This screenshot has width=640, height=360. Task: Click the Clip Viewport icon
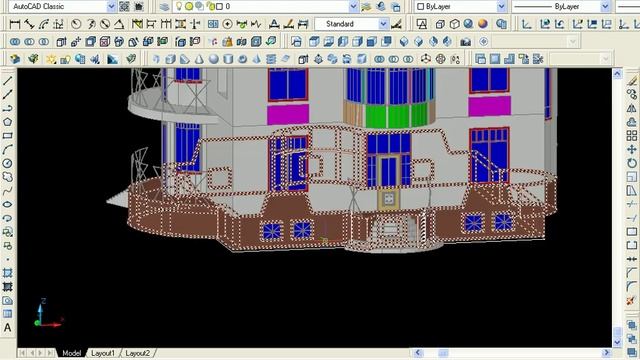point(538,59)
